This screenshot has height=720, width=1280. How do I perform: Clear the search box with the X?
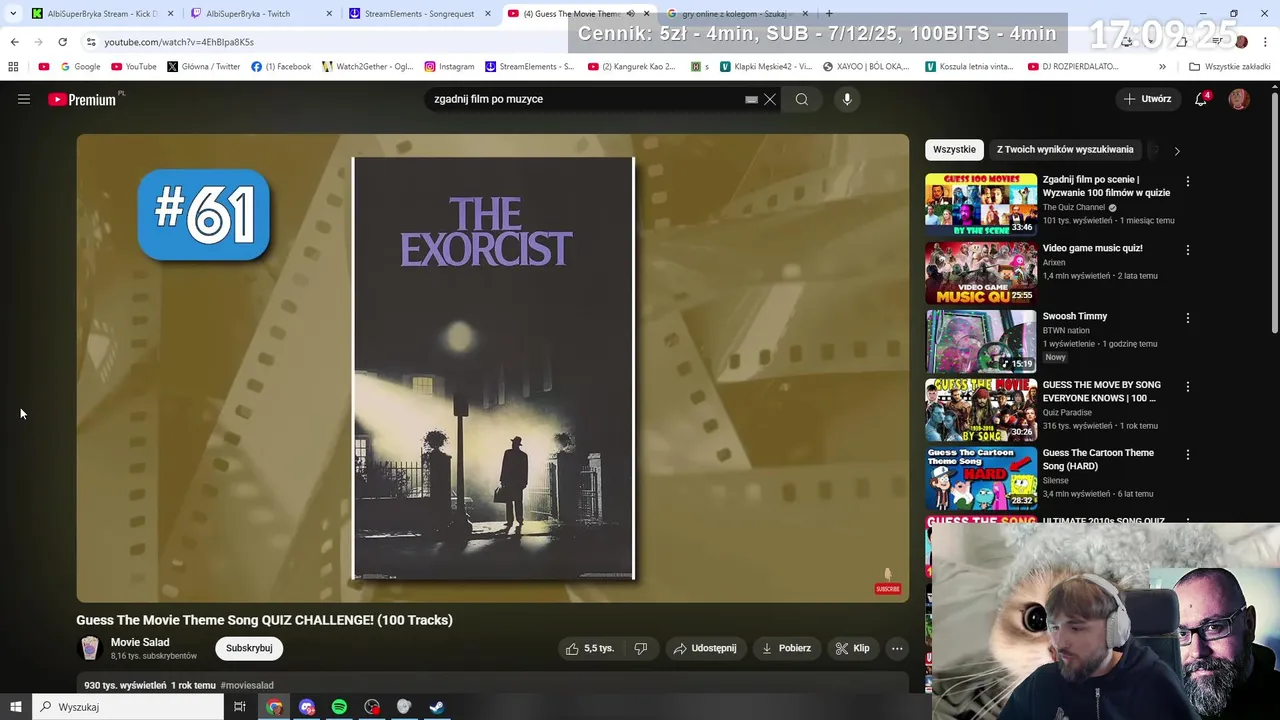click(770, 99)
